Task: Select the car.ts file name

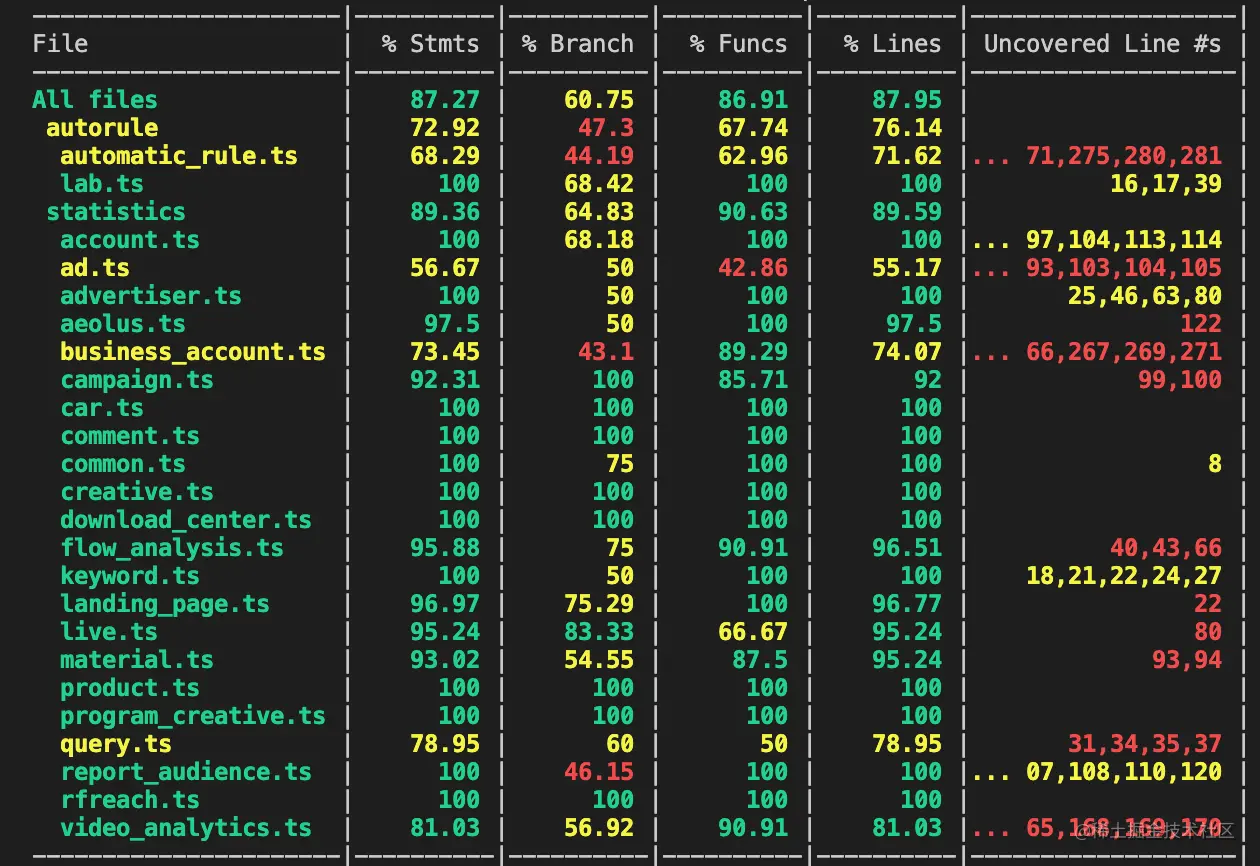Action: click(x=102, y=408)
